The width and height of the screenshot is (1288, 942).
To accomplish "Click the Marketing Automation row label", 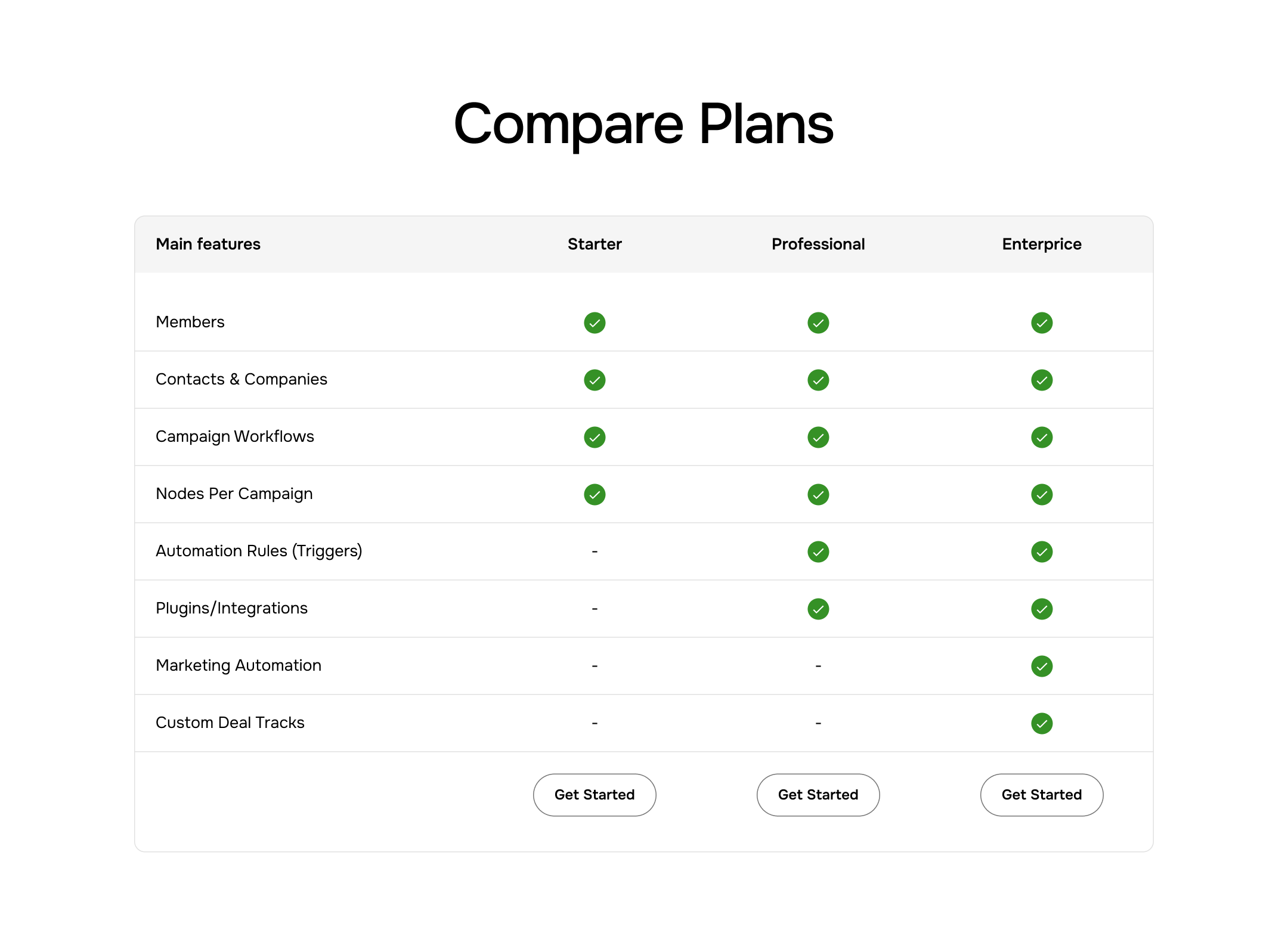I will click(238, 665).
